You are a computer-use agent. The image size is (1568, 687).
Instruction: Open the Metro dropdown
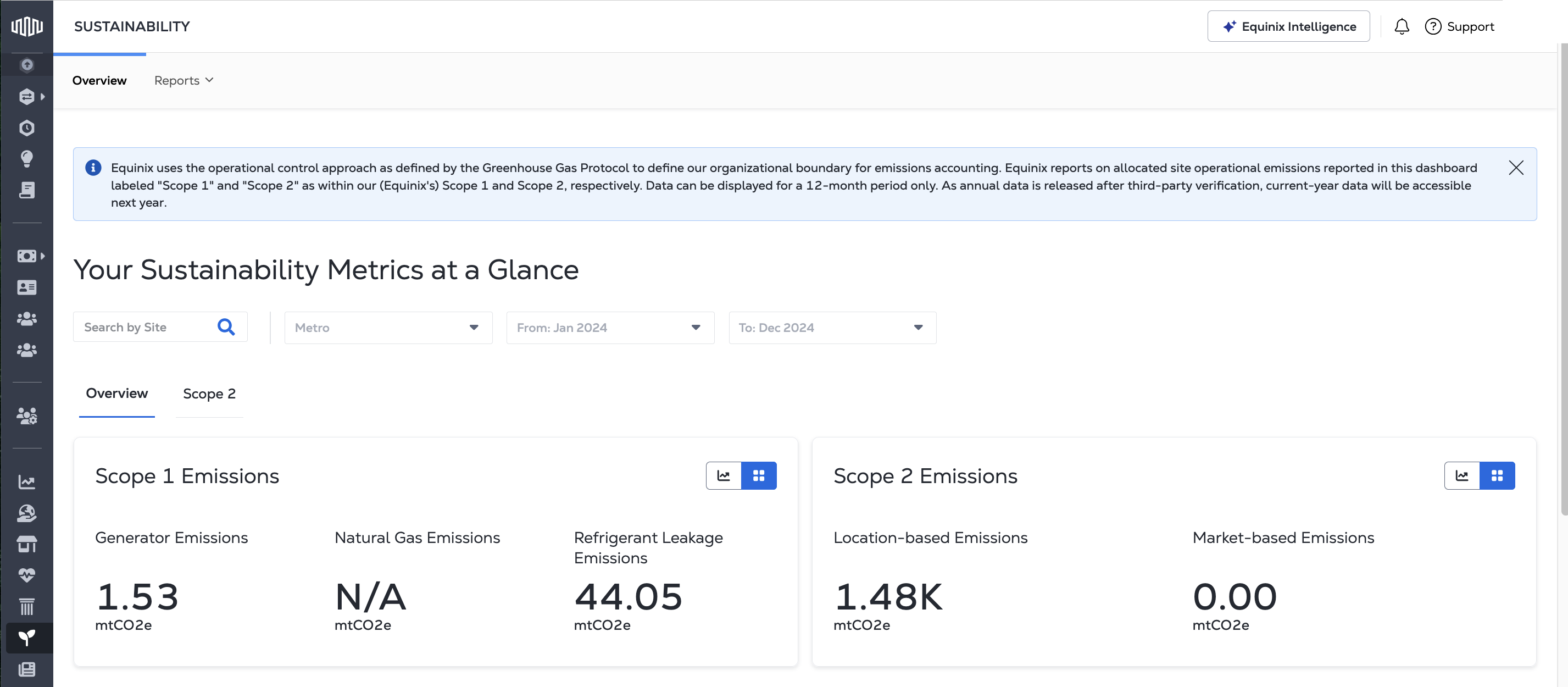(x=388, y=328)
